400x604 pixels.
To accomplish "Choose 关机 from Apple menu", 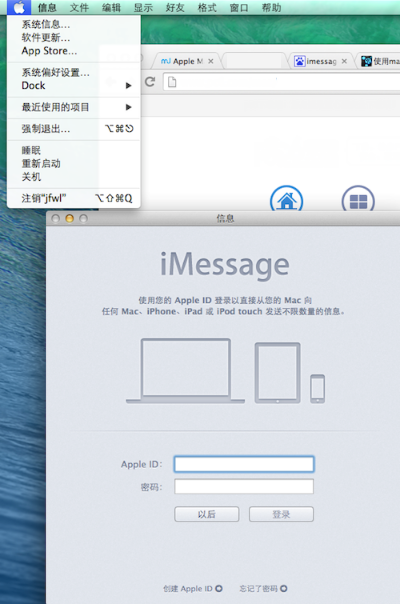I will click(x=74, y=176).
